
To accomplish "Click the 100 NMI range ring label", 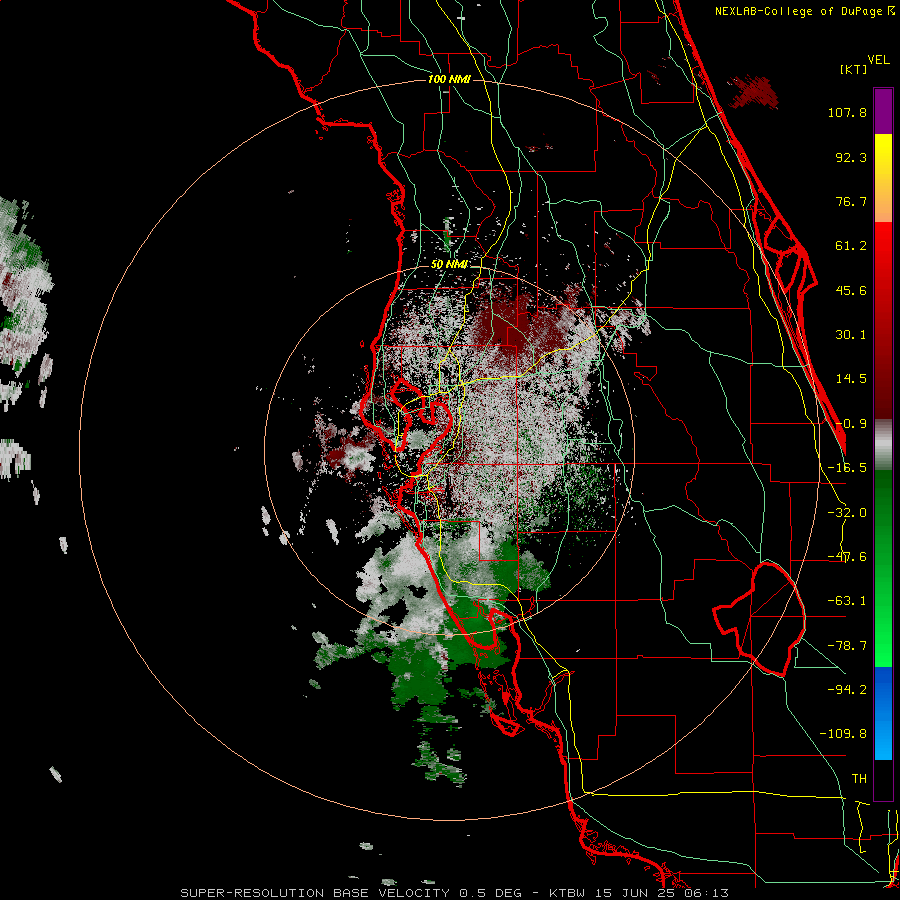I will point(449,79).
